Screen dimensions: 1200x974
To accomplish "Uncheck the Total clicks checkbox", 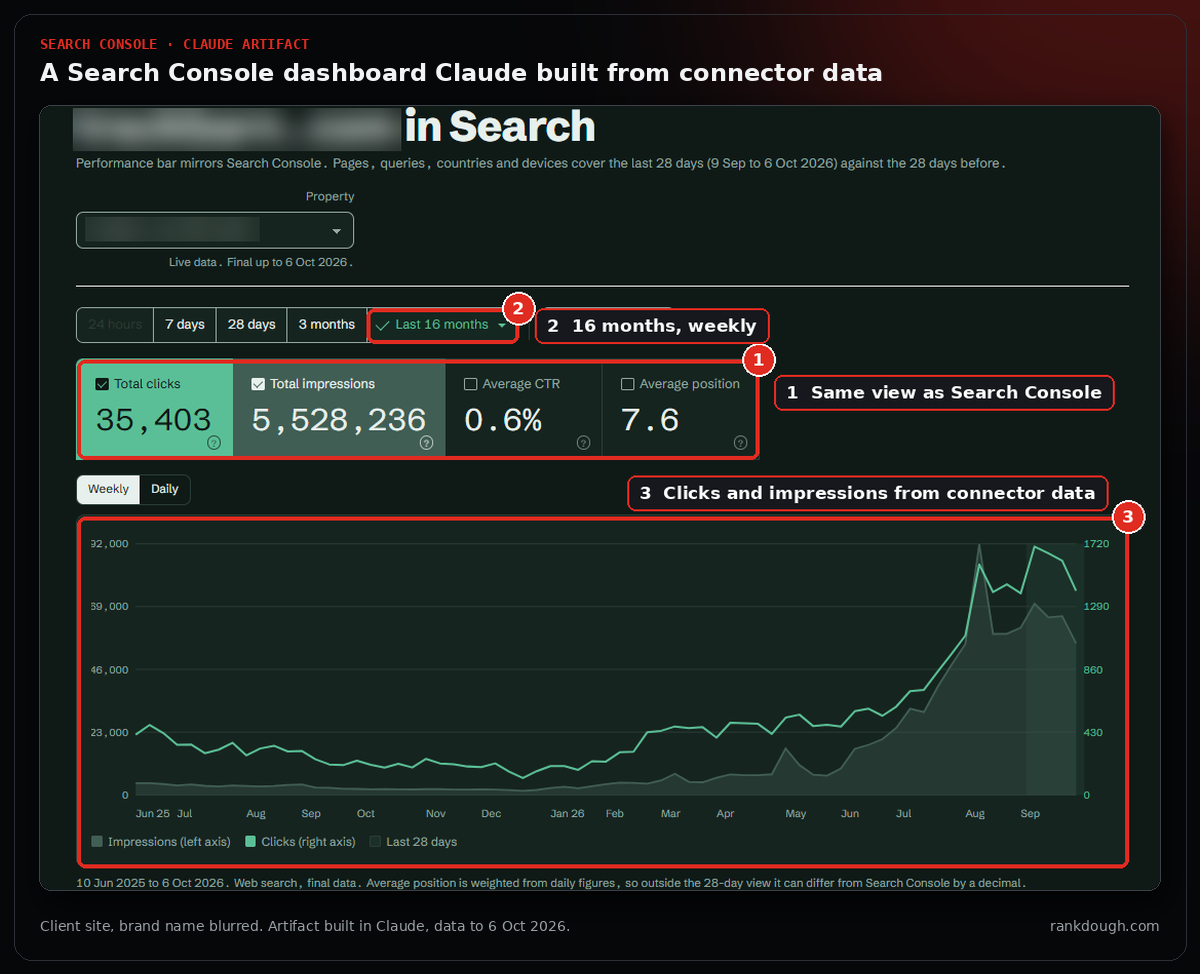I will (102, 384).
